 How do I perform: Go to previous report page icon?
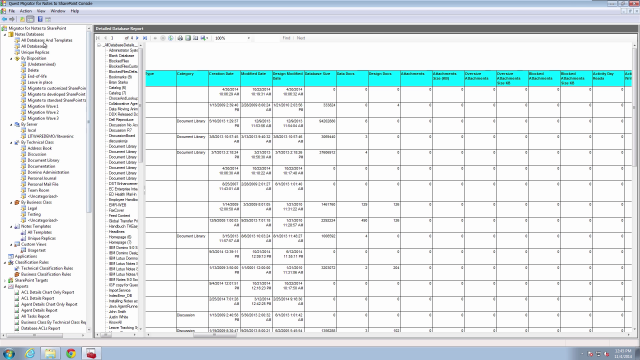pyautogui.click(x=105, y=38)
